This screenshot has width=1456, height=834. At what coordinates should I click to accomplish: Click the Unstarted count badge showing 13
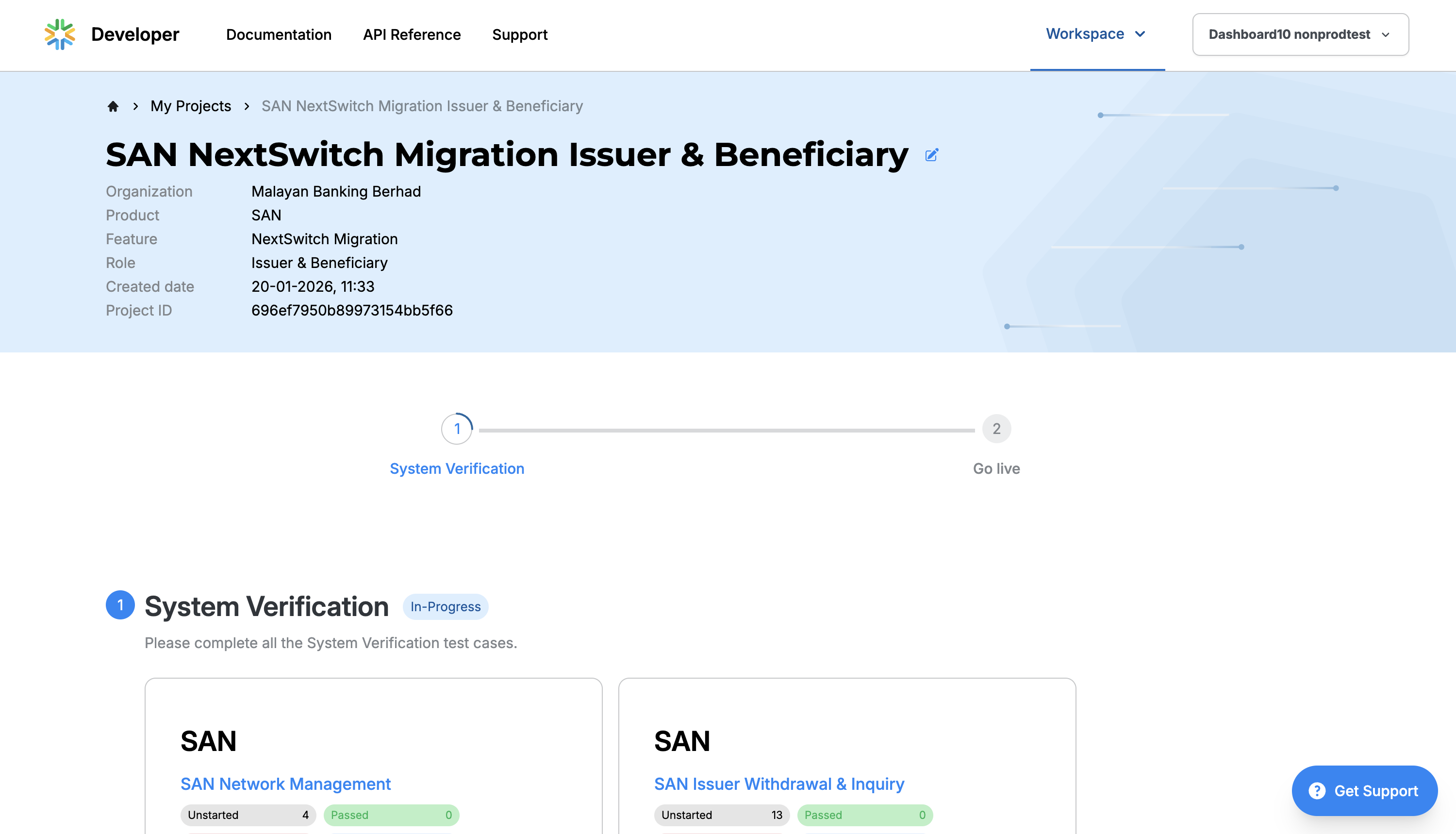pos(721,815)
